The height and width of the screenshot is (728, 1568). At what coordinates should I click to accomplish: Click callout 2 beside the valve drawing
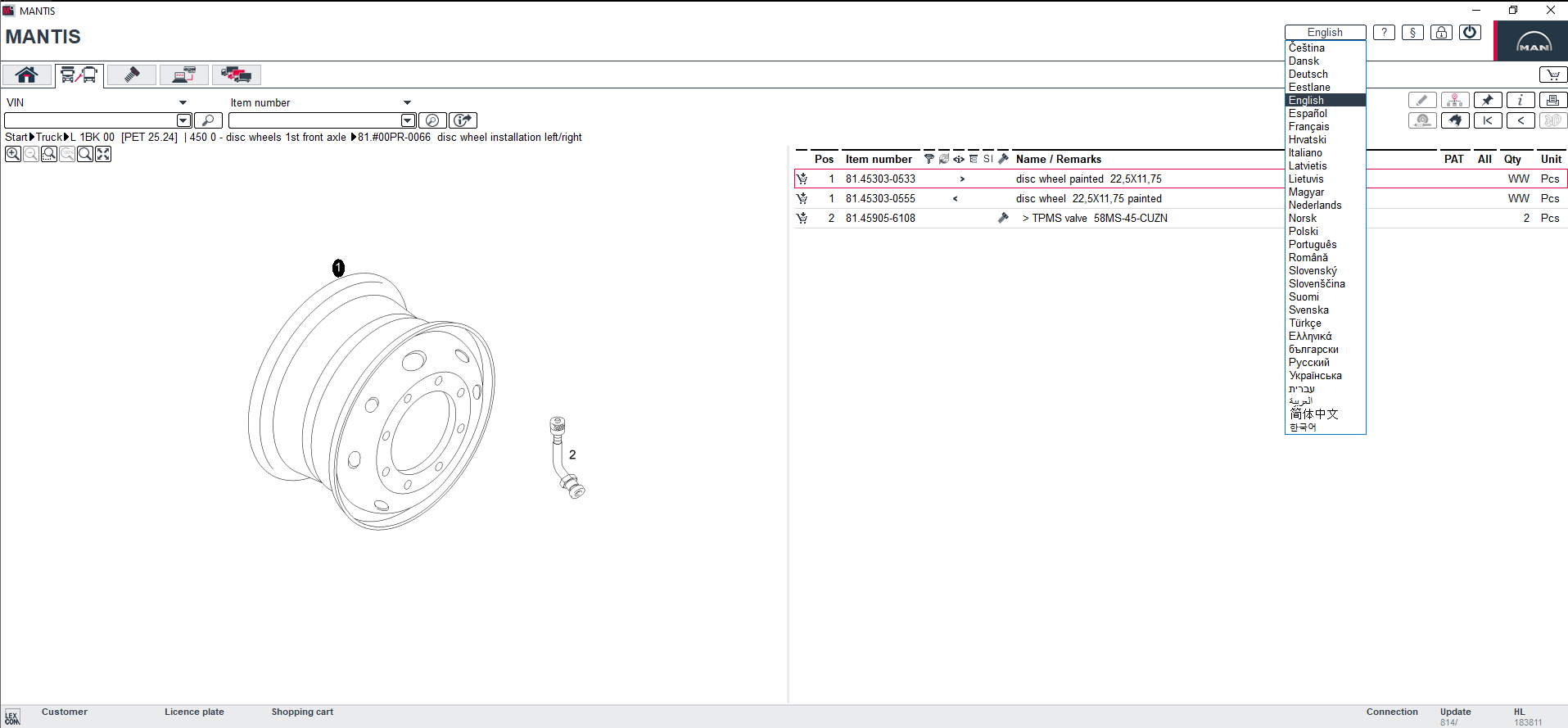click(x=572, y=454)
